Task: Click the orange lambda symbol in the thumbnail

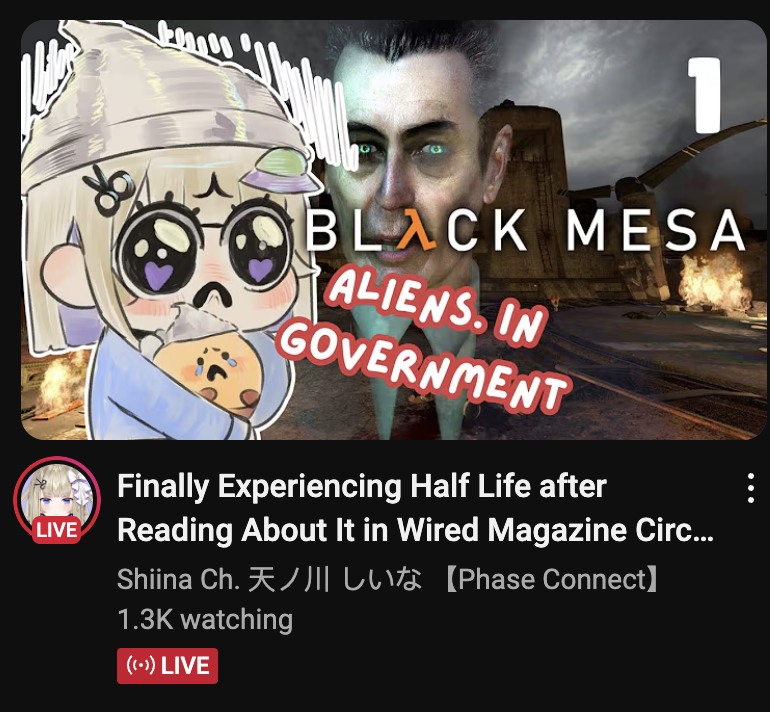Action: tap(415, 230)
